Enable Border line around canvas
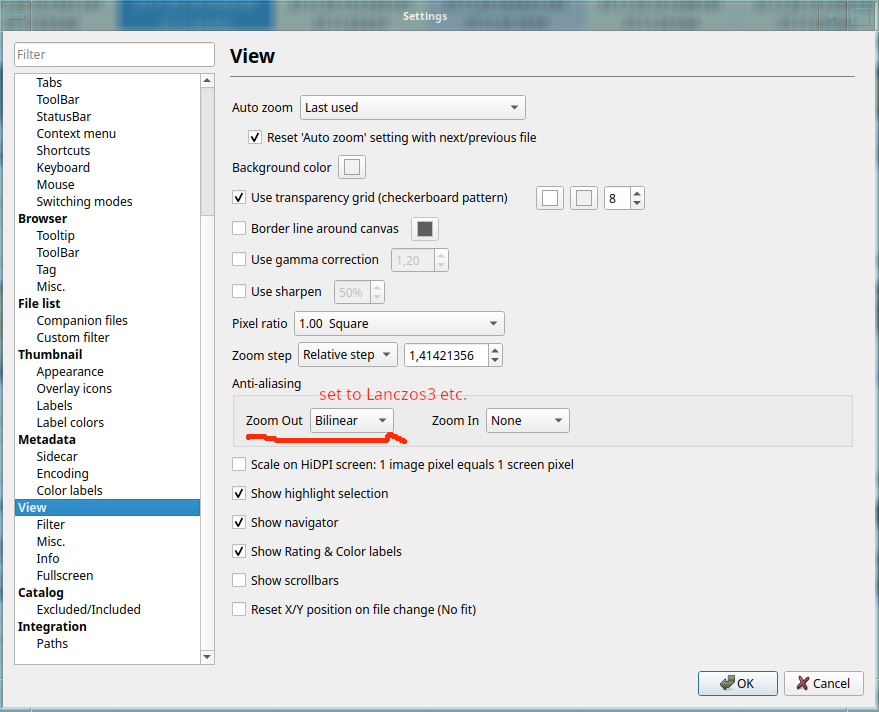 (239, 228)
